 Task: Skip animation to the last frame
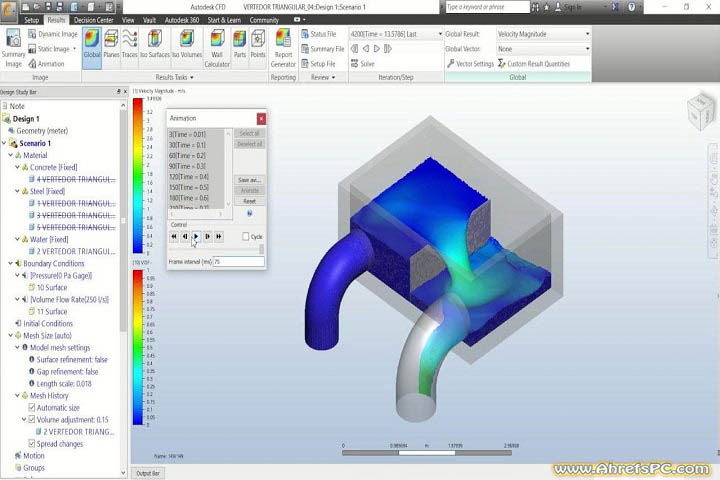tap(219, 236)
